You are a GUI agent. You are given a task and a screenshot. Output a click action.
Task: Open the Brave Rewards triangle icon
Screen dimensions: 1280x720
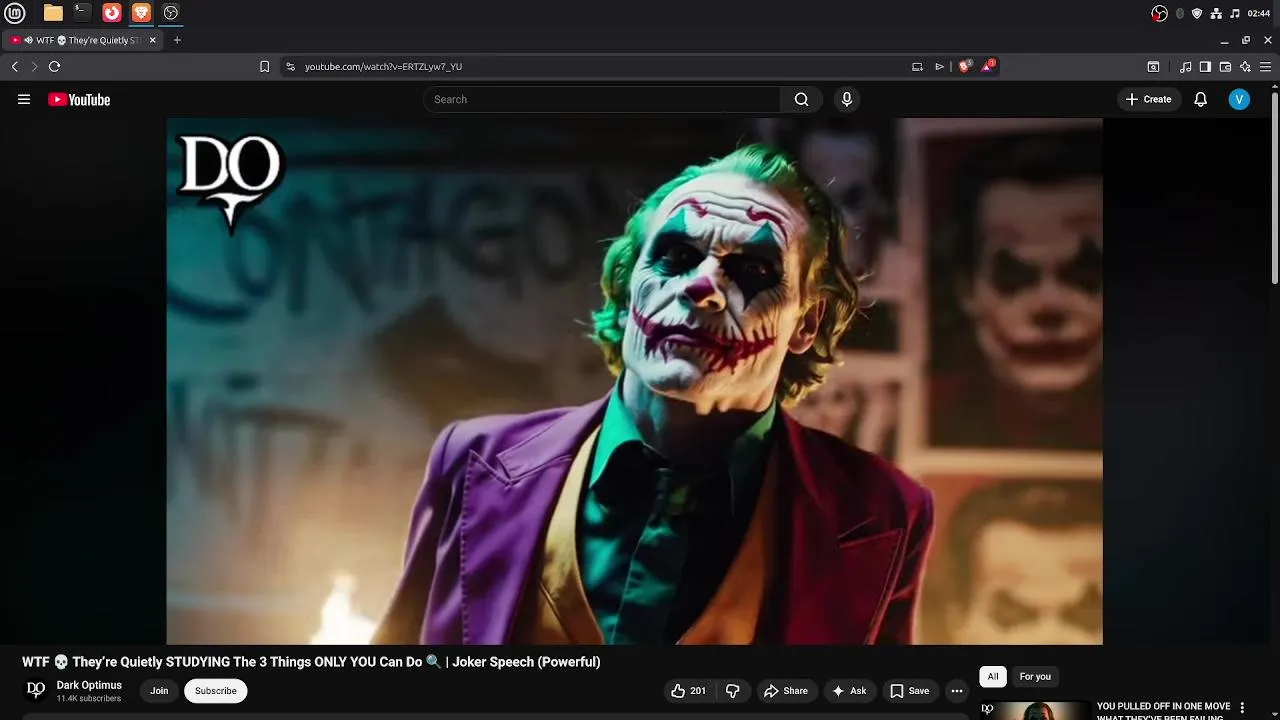pos(988,66)
